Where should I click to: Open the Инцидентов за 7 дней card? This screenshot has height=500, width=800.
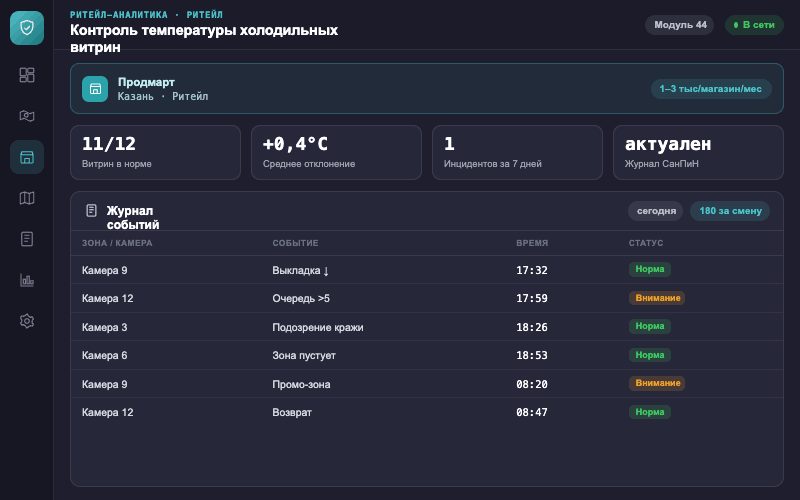pos(517,152)
